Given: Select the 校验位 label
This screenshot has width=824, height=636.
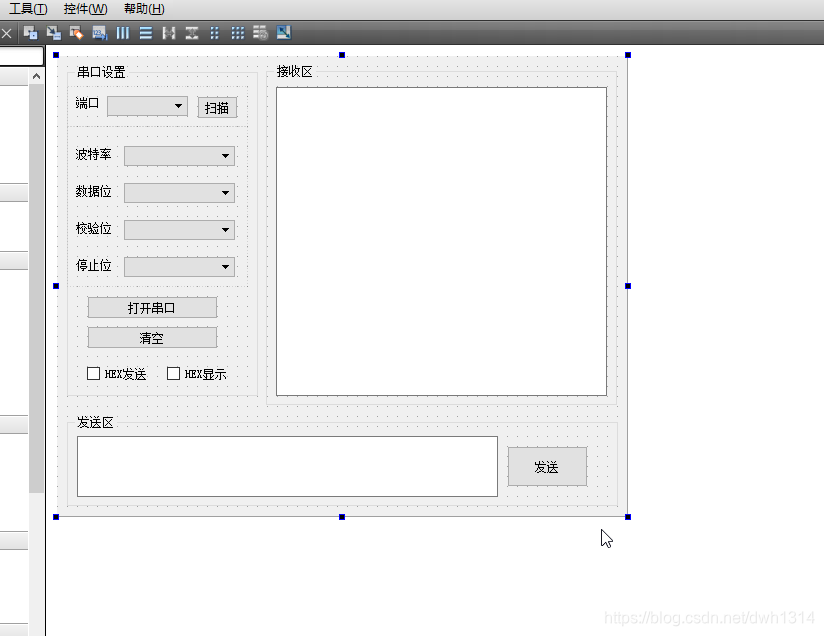Looking at the screenshot, I should coord(93,228).
